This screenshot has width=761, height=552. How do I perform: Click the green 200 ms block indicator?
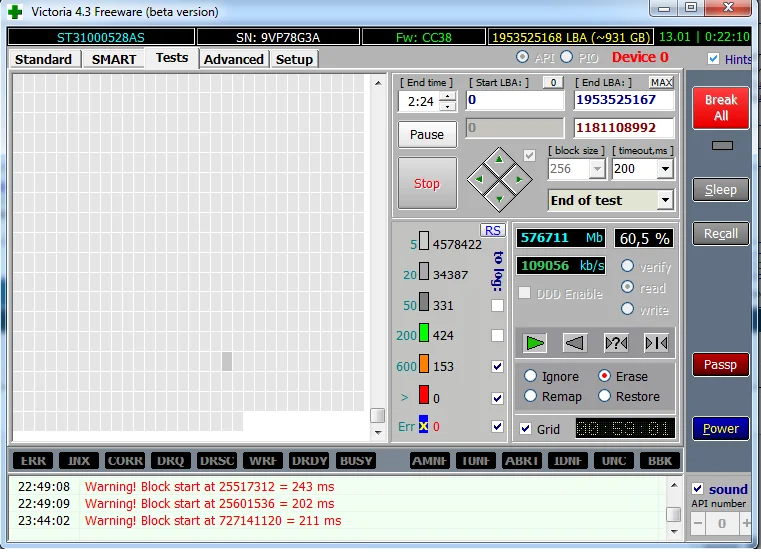coord(424,335)
